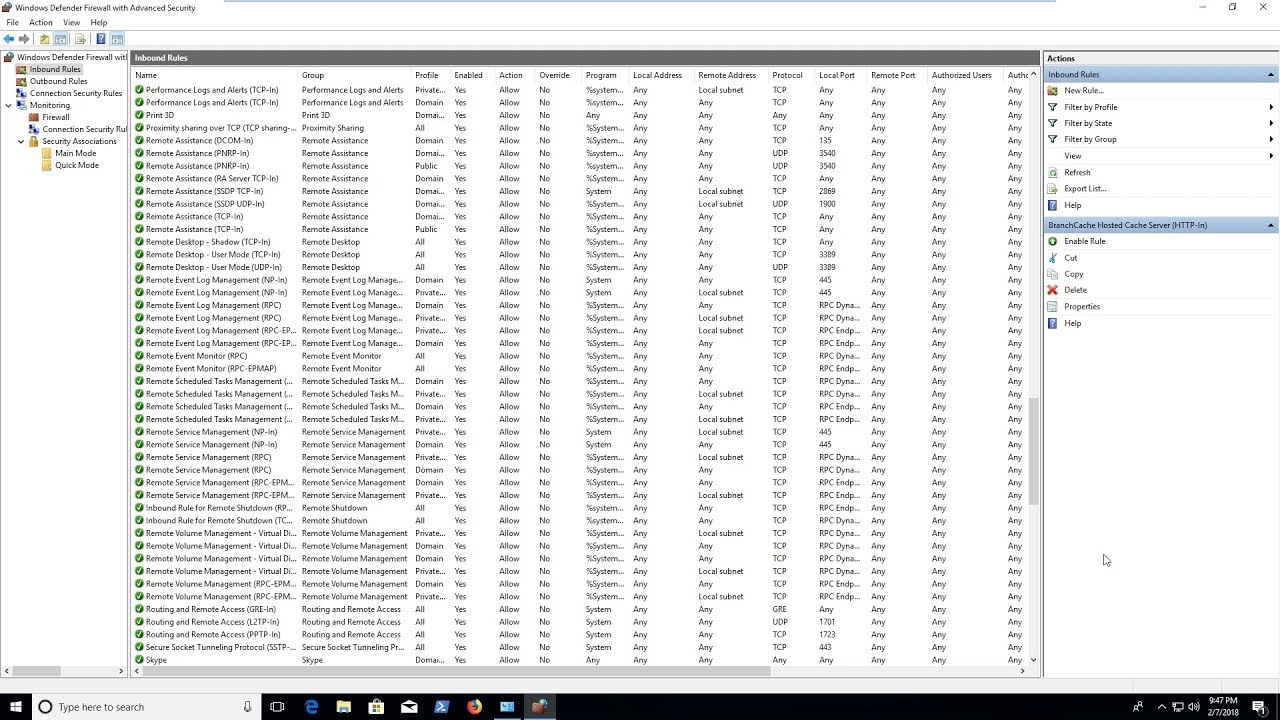Sort by the Name column header

coord(215,75)
